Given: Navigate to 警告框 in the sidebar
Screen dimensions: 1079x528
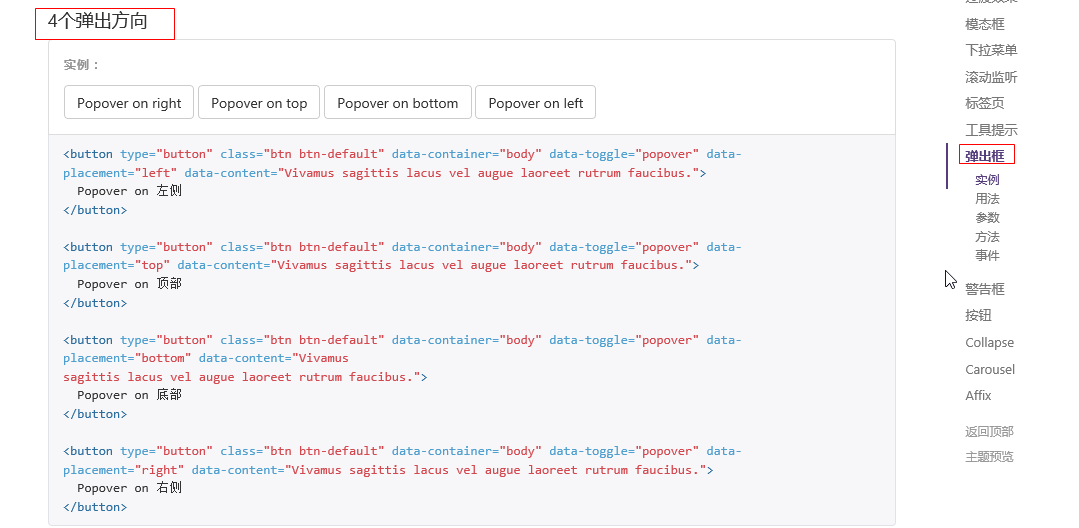Looking at the screenshot, I should (984, 289).
